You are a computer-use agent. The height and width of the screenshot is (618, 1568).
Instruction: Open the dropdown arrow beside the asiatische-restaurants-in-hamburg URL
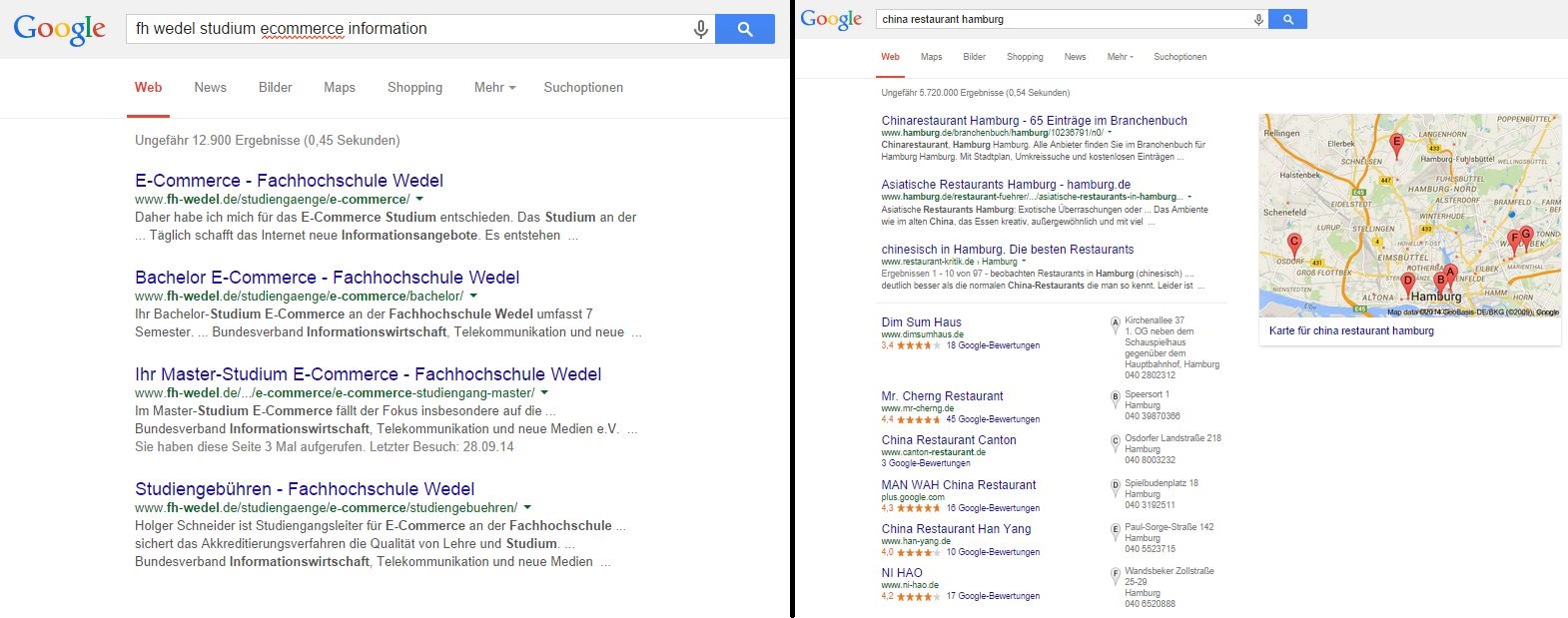1189,197
